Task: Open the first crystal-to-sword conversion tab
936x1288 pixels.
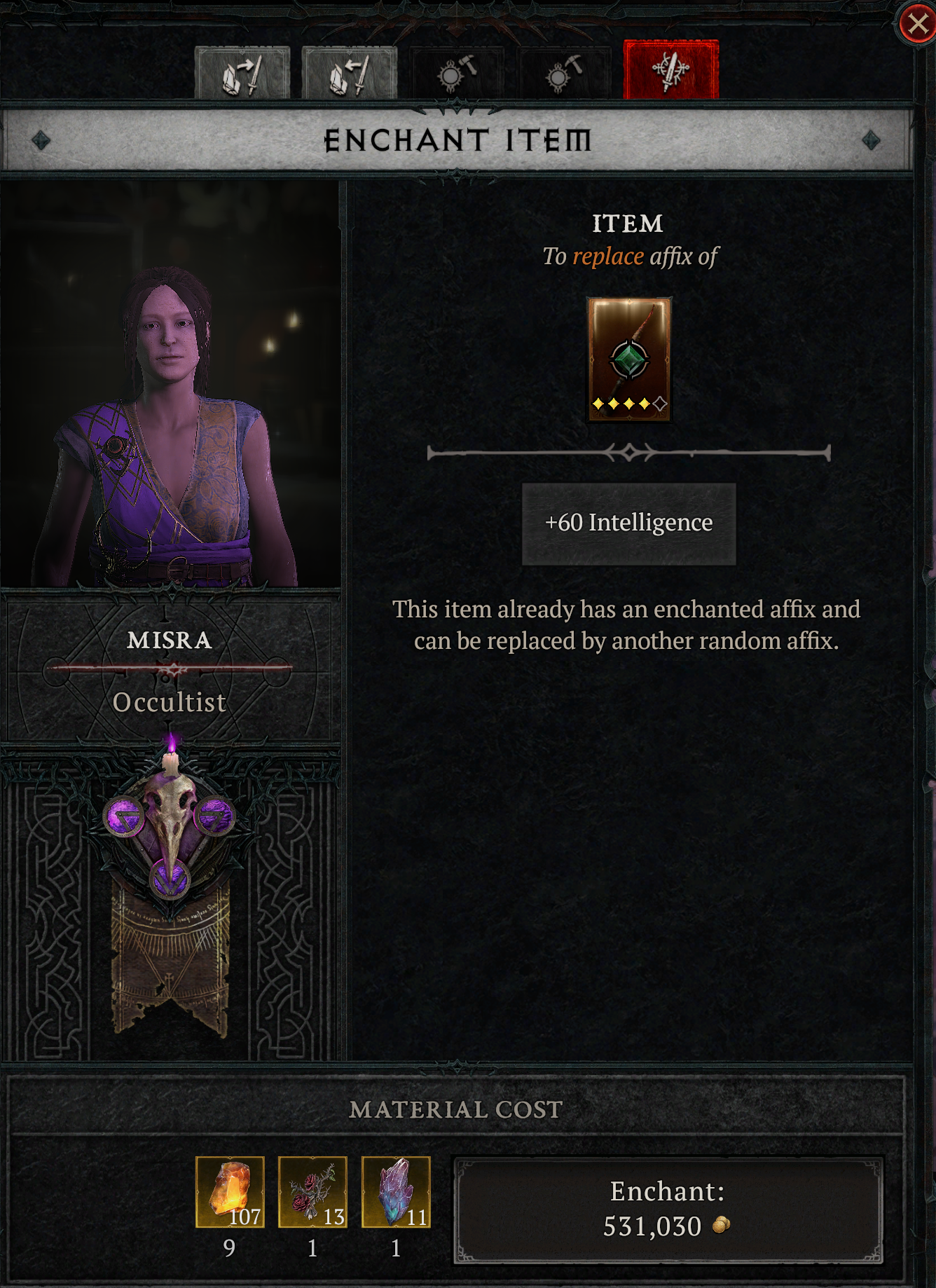Action: tap(242, 73)
